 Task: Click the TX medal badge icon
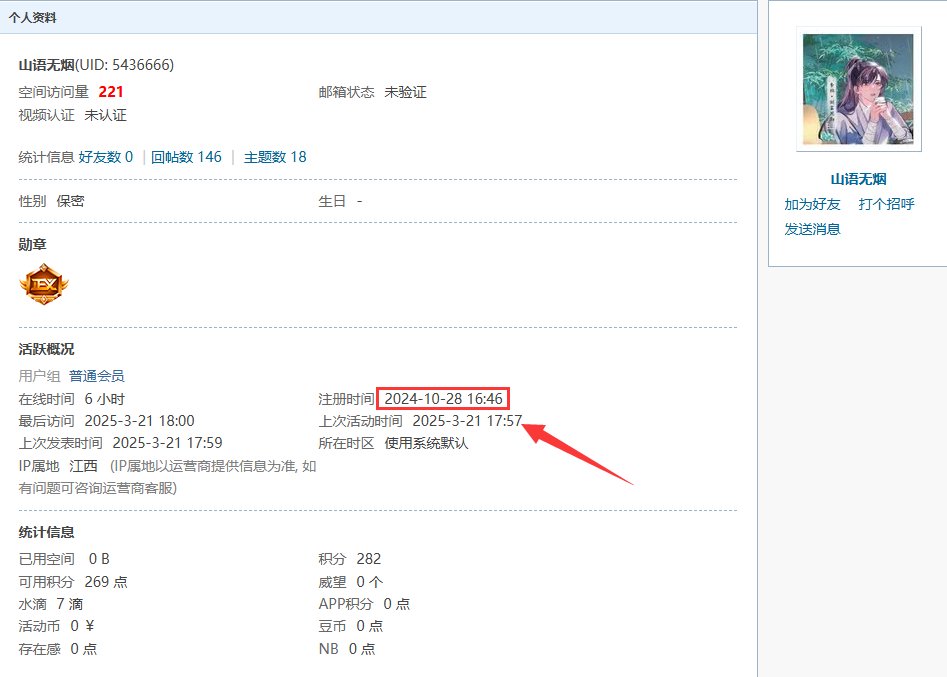tap(44, 285)
